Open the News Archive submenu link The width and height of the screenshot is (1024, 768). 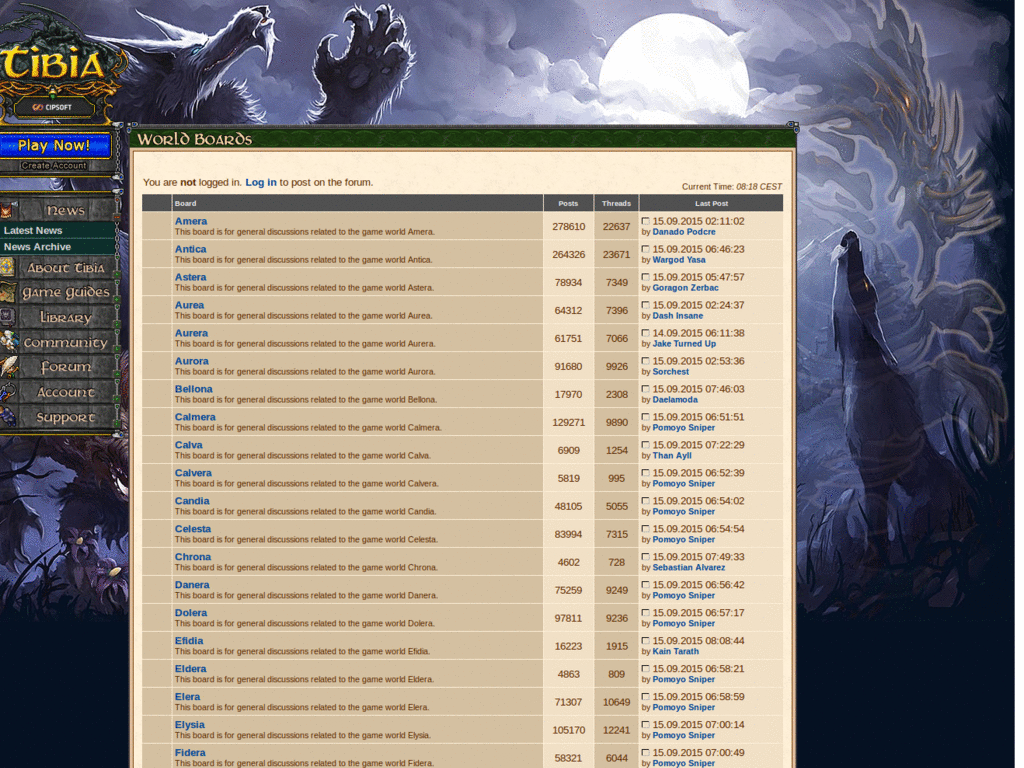(x=37, y=247)
